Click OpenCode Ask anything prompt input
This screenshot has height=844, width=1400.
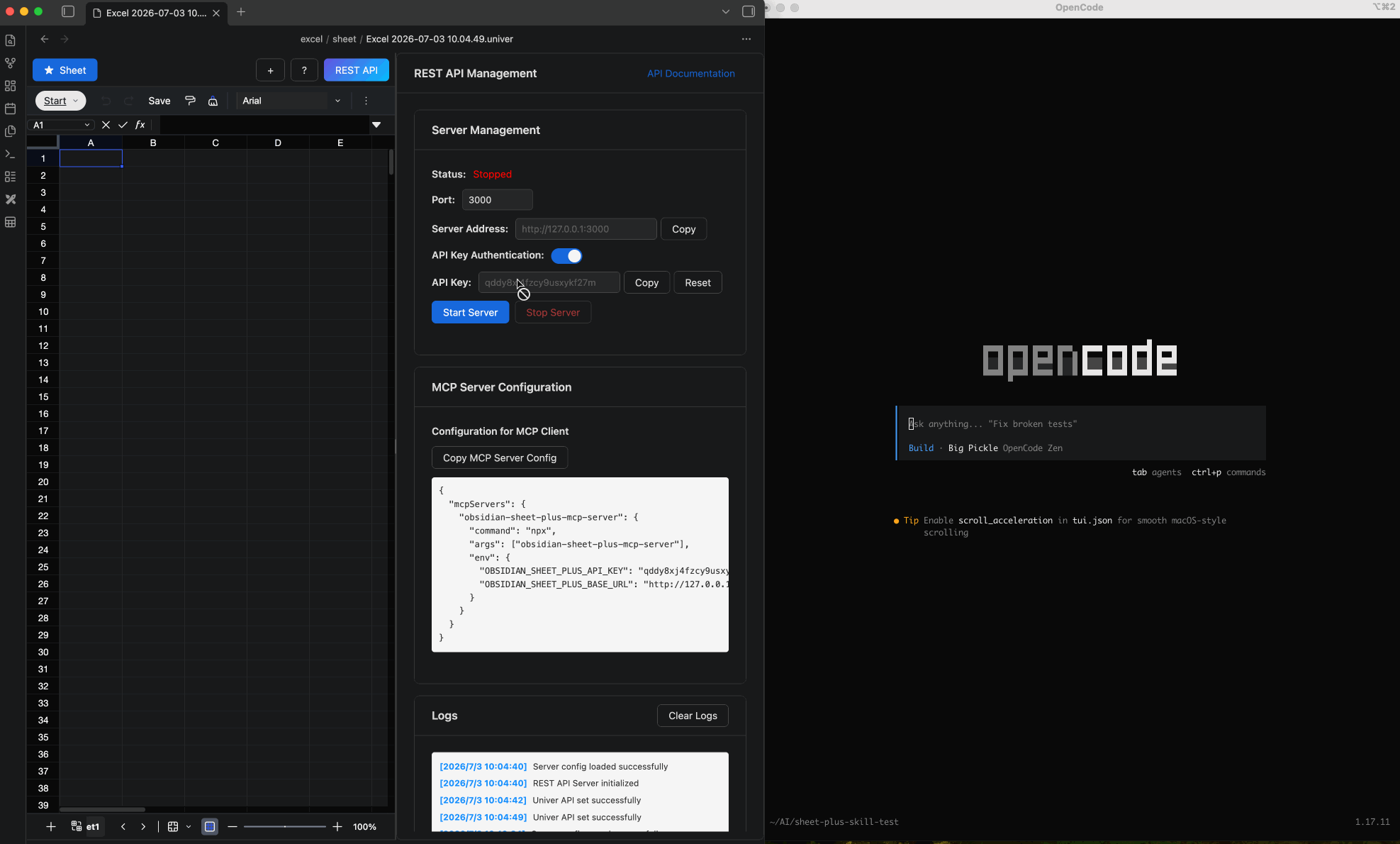coord(1081,424)
